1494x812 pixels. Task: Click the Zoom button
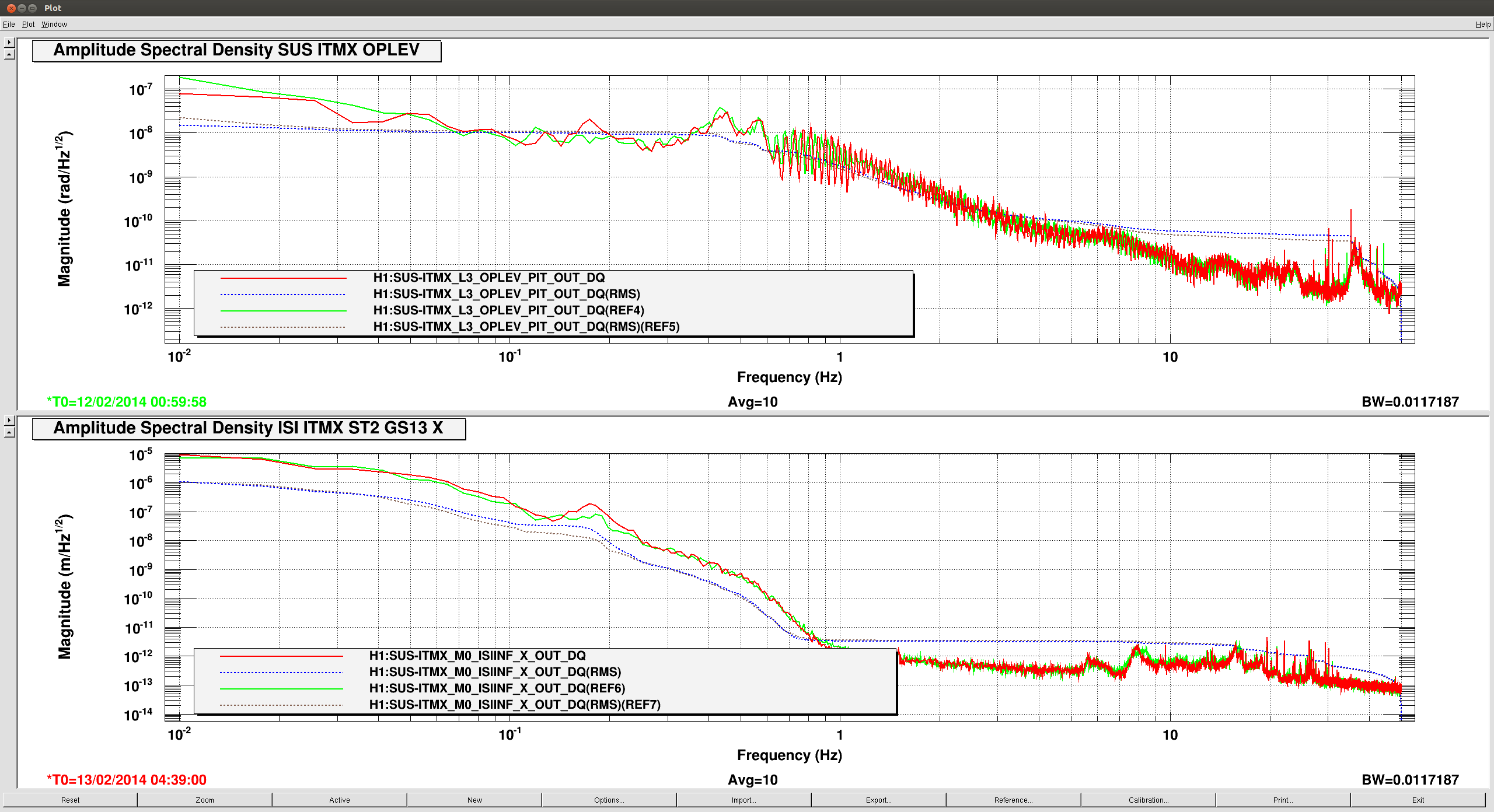pos(205,800)
